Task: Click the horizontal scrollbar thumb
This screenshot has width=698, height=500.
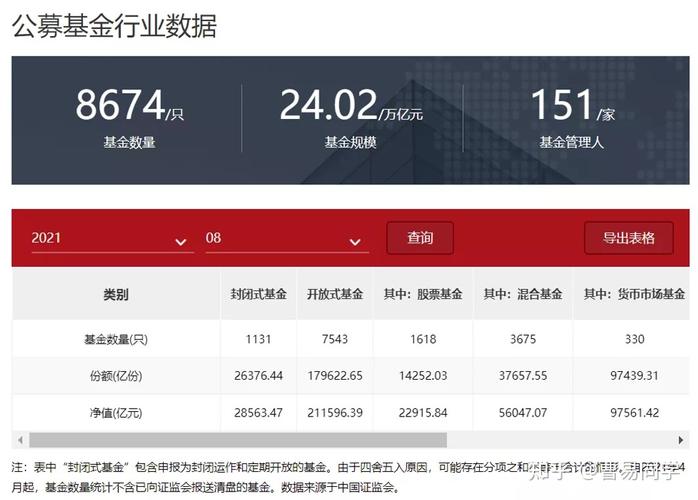Action: pos(238,440)
